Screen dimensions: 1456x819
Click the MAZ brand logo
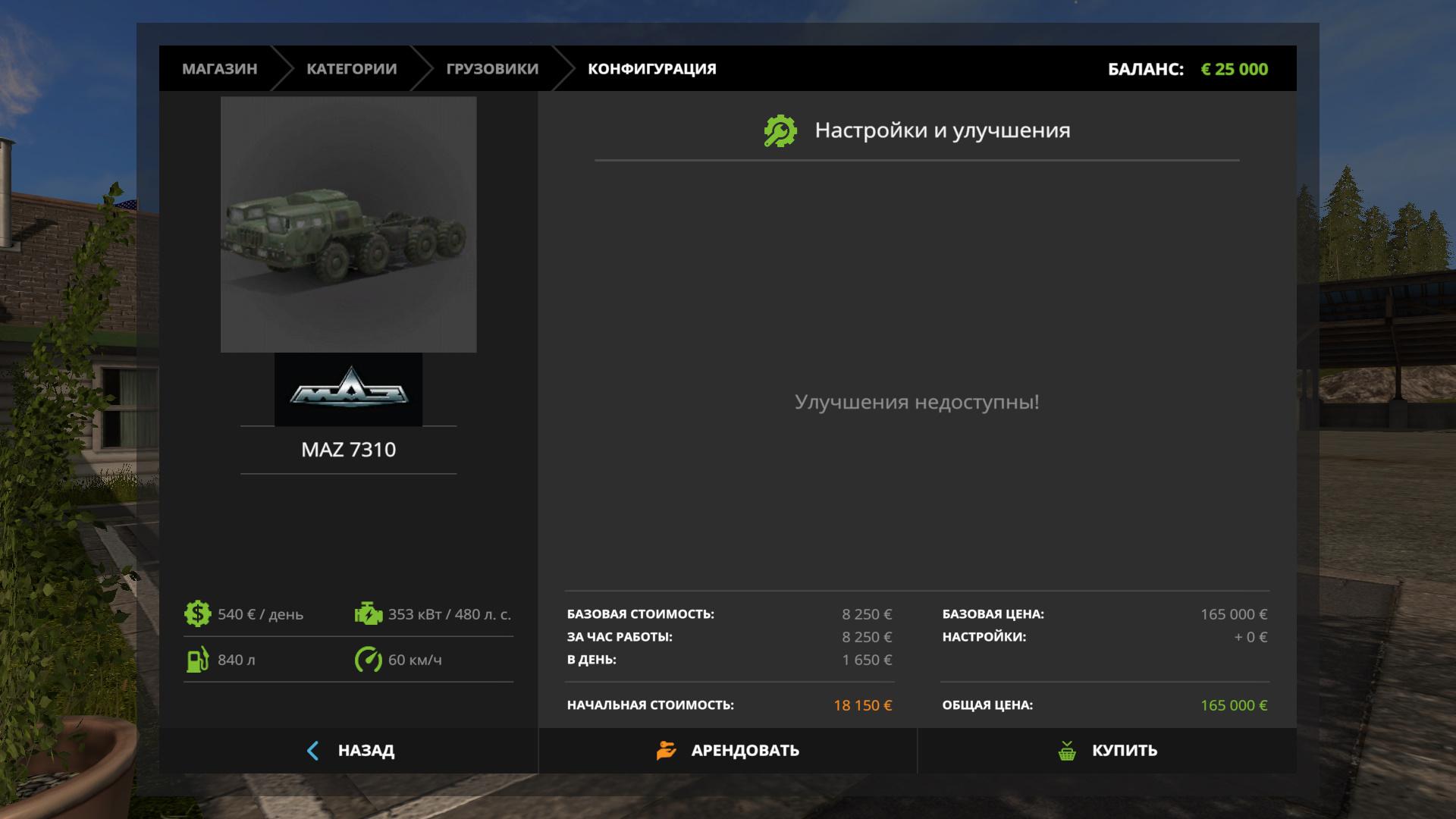click(x=348, y=389)
